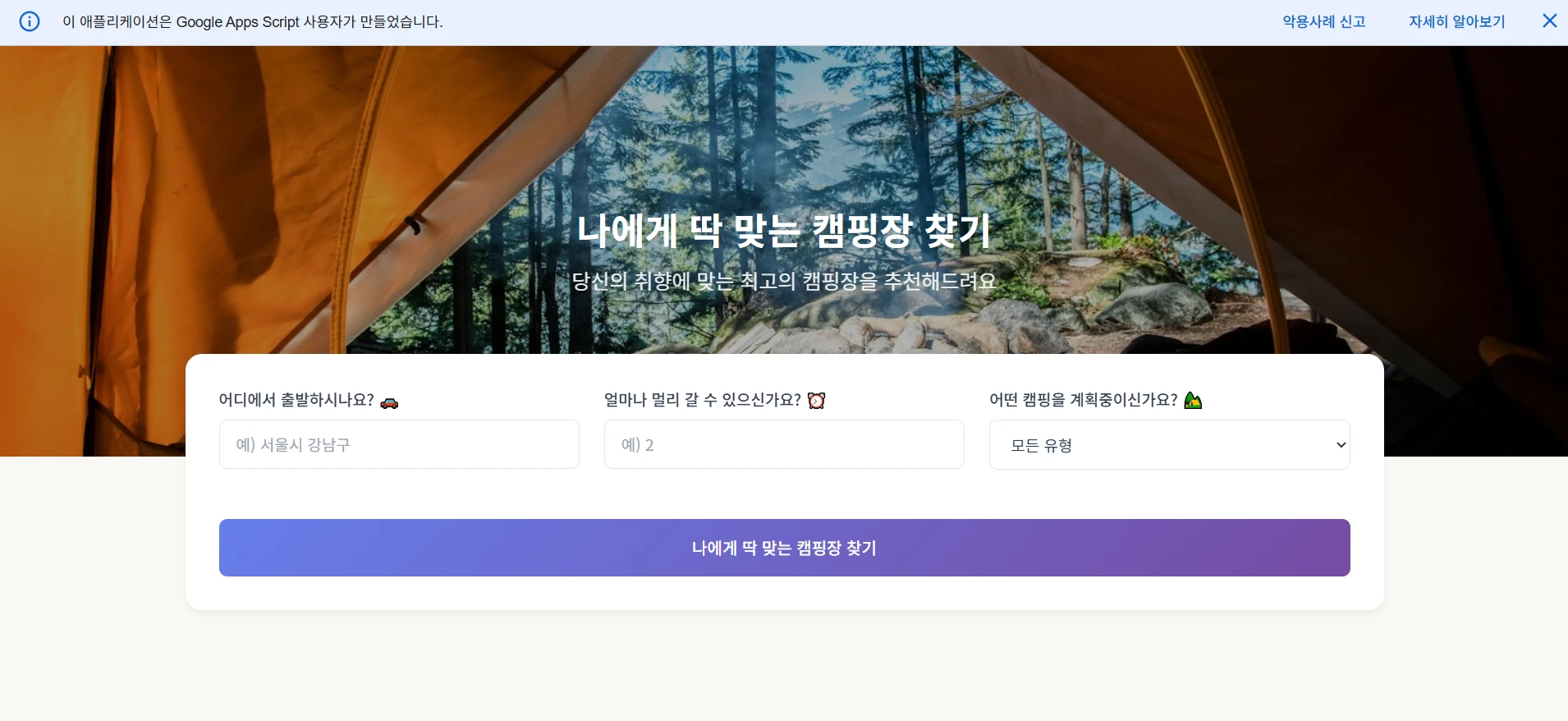The height and width of the screenshot is (721, 1568).
Task: Click the 어디에서 출발하시나요? label
Action: (296, 400)
